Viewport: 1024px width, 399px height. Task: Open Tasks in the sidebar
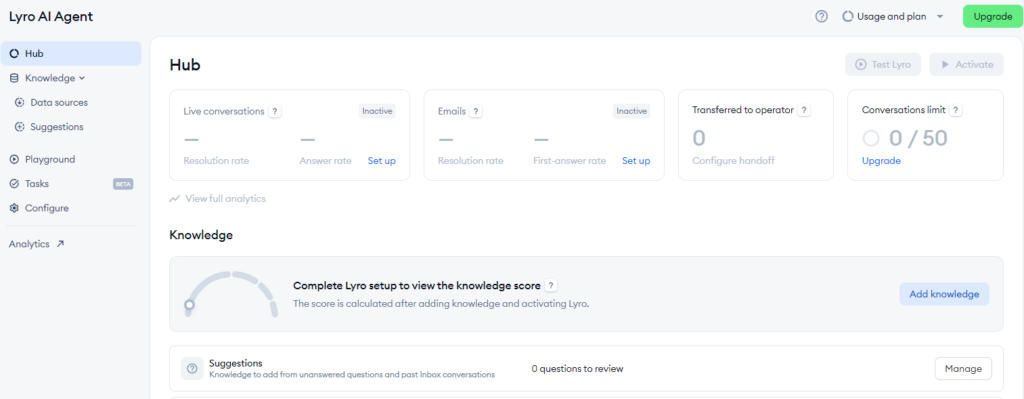pyautogui.click(x=37, y=184)
